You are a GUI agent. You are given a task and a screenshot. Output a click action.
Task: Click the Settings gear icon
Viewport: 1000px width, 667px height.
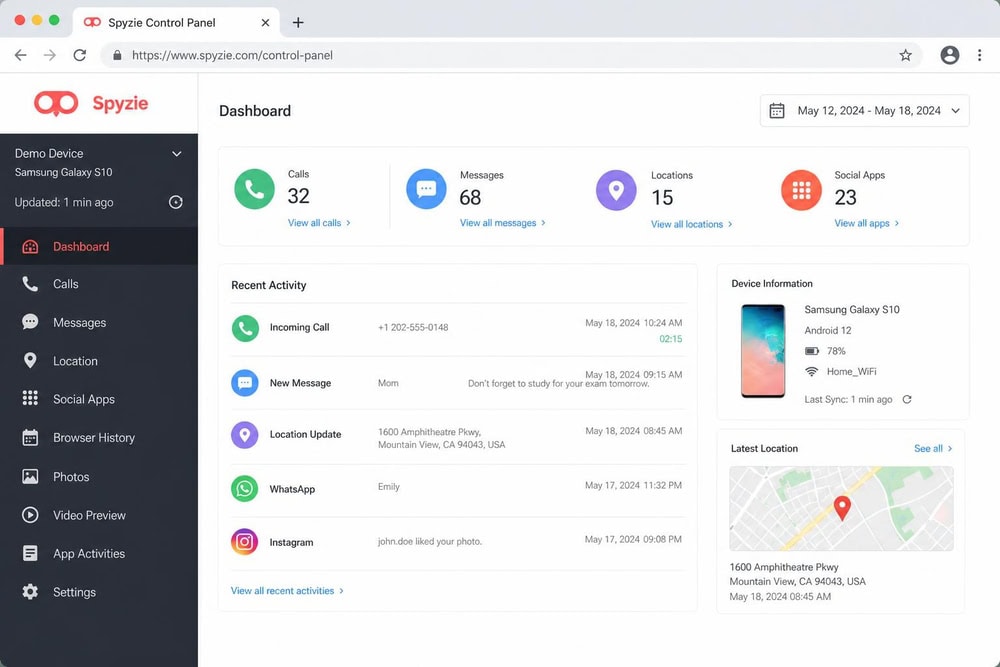(30, 592)
